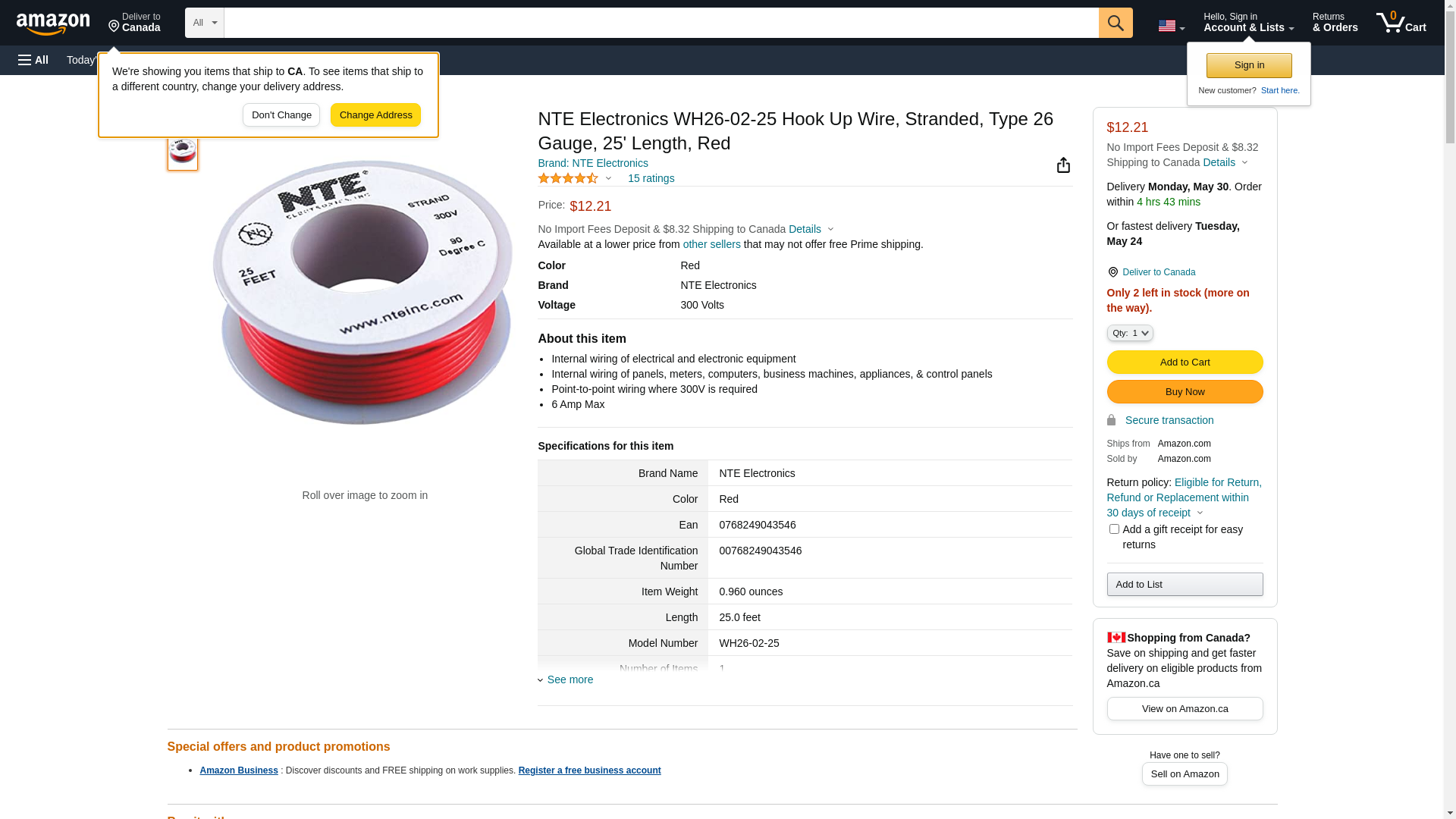The image size is (1456, 819).
Task: Open the hamburger All menu
Action: 33,60
